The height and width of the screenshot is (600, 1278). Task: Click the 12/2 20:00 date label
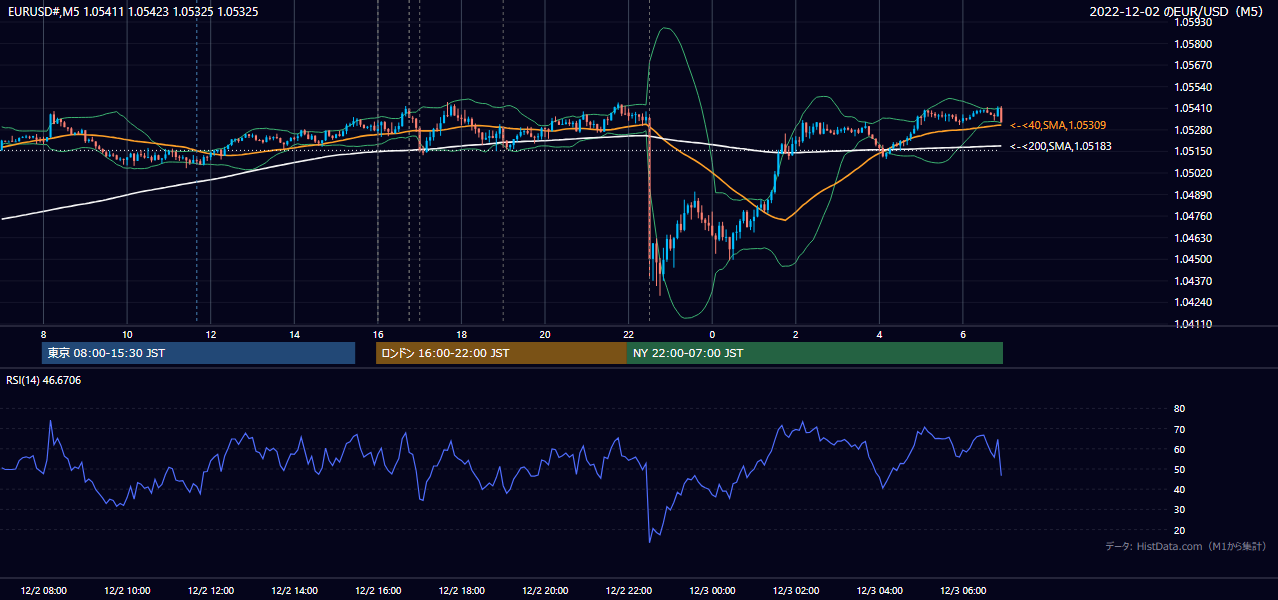[544, 590]
